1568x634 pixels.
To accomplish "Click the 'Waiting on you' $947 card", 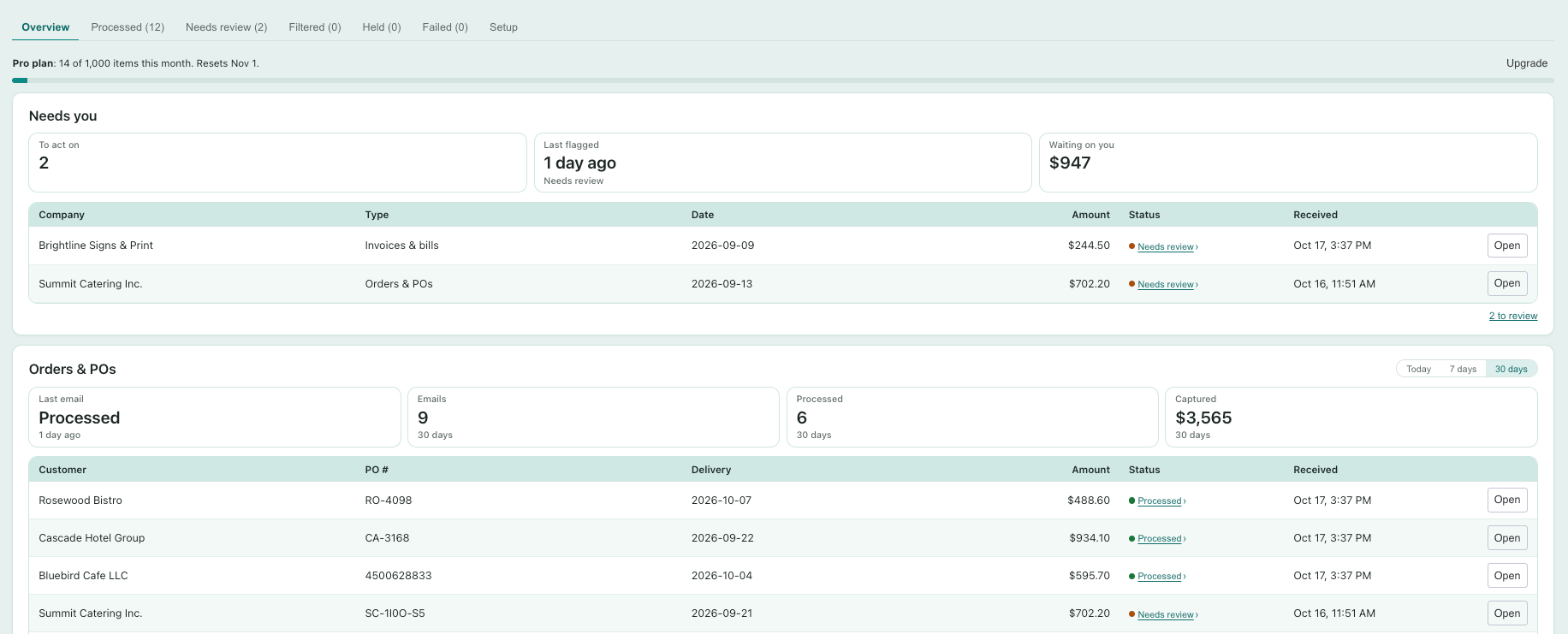I will pyautogui.click(x=1288, y=163).
